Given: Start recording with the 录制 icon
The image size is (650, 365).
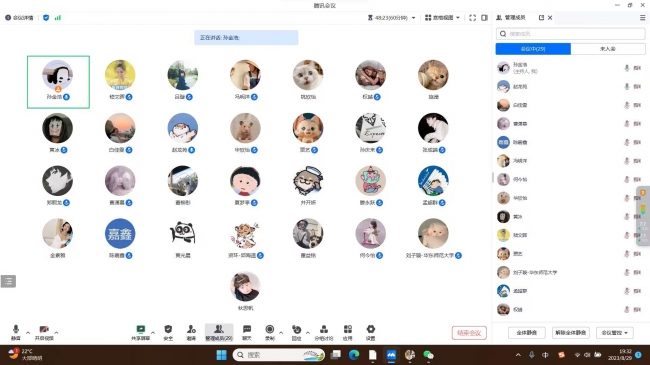Looking at the screenshot, I should [x=269, y=332].
